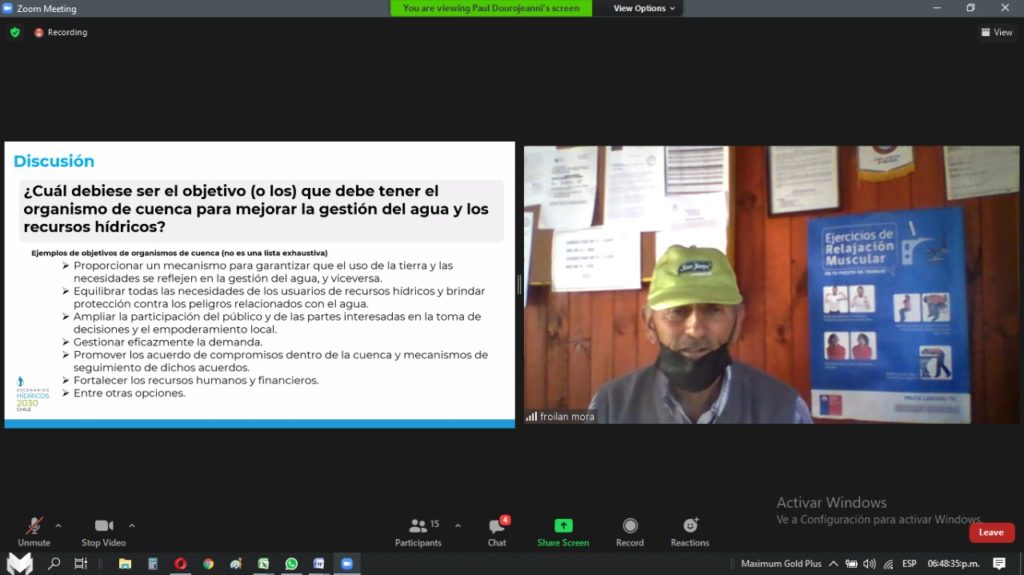Unmute the microphone
The height and width of the screenshot is (575, 1024).
coord(33,531)
